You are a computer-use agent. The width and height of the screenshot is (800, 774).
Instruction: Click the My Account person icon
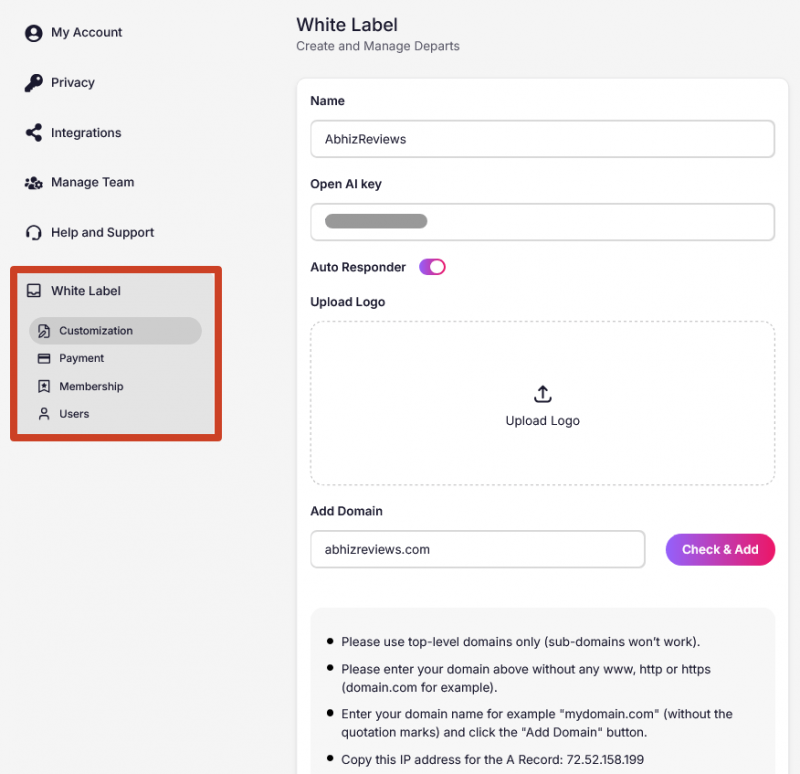[x=34, y=33]
